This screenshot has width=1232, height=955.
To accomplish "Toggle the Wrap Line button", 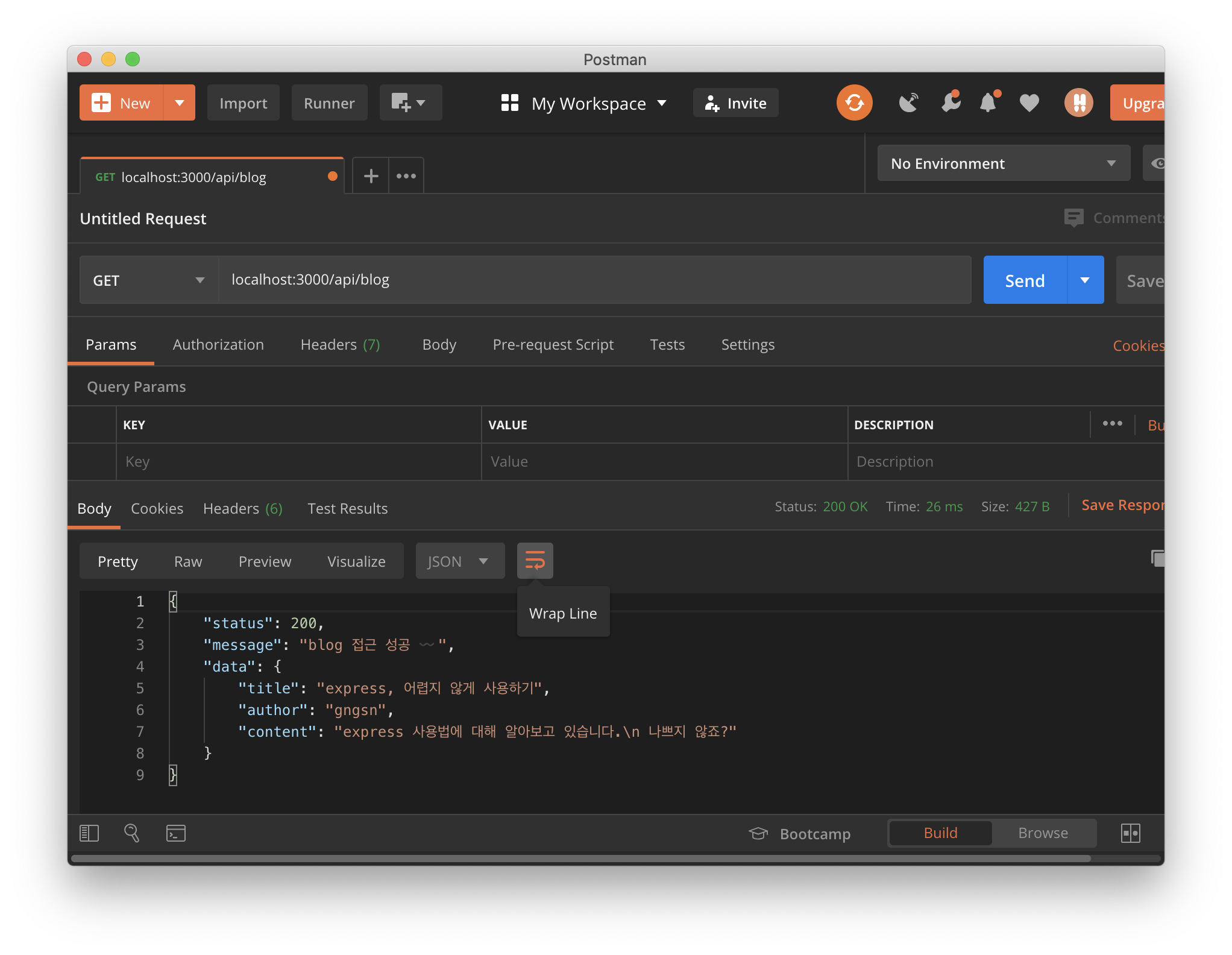I will pos(535,561).
